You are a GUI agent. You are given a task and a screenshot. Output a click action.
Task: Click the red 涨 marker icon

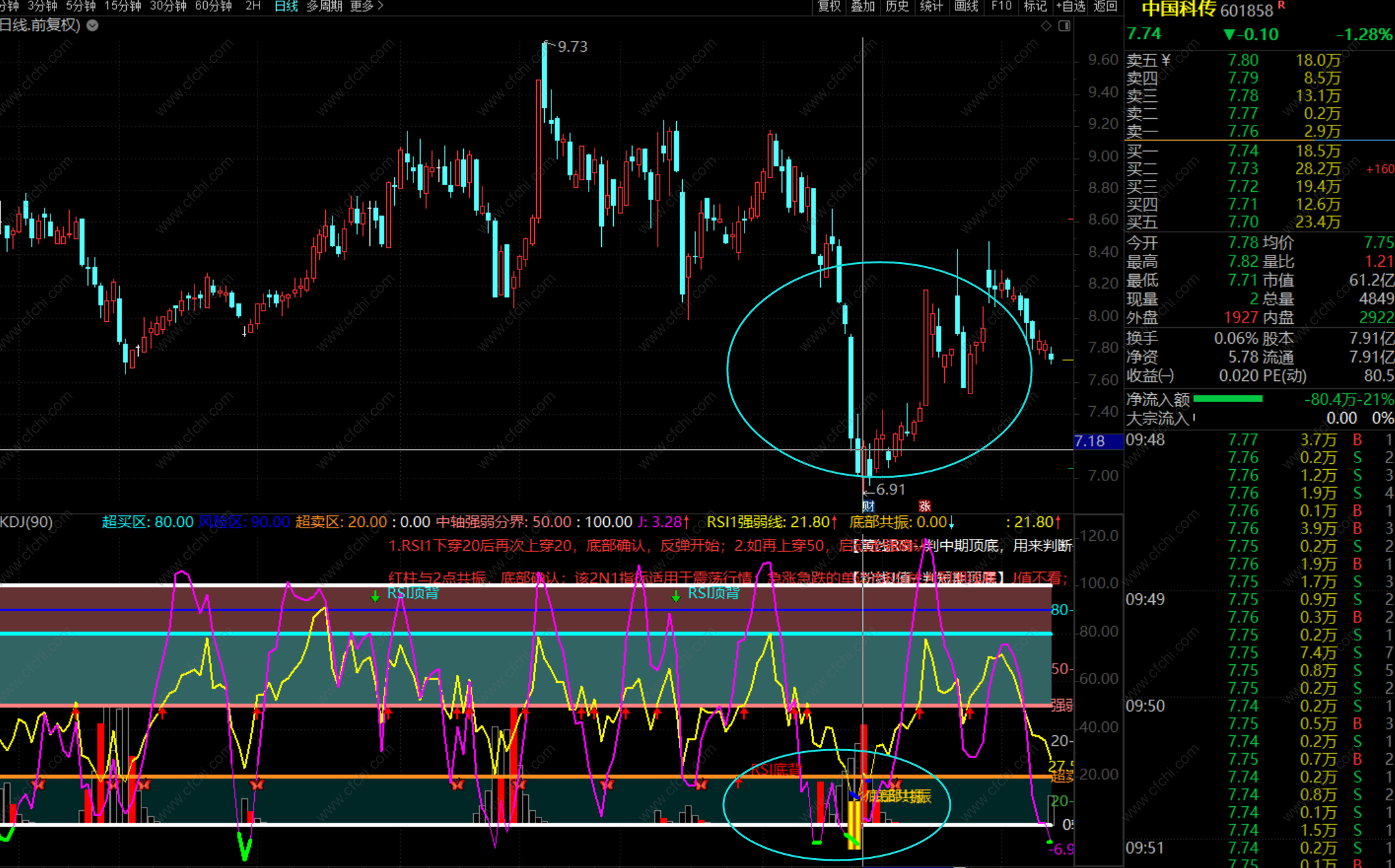click(x=925, y=506)
